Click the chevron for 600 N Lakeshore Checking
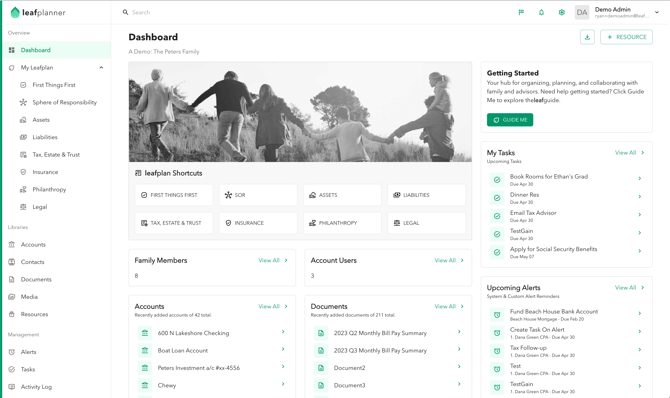 (x=283, y=332)
